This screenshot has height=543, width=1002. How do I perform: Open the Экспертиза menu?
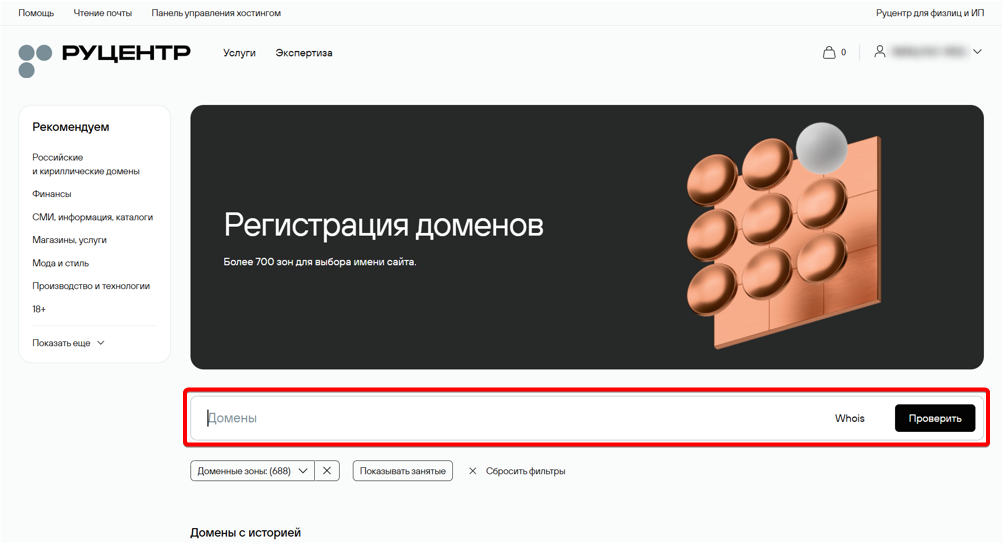[x=304, y=53]
